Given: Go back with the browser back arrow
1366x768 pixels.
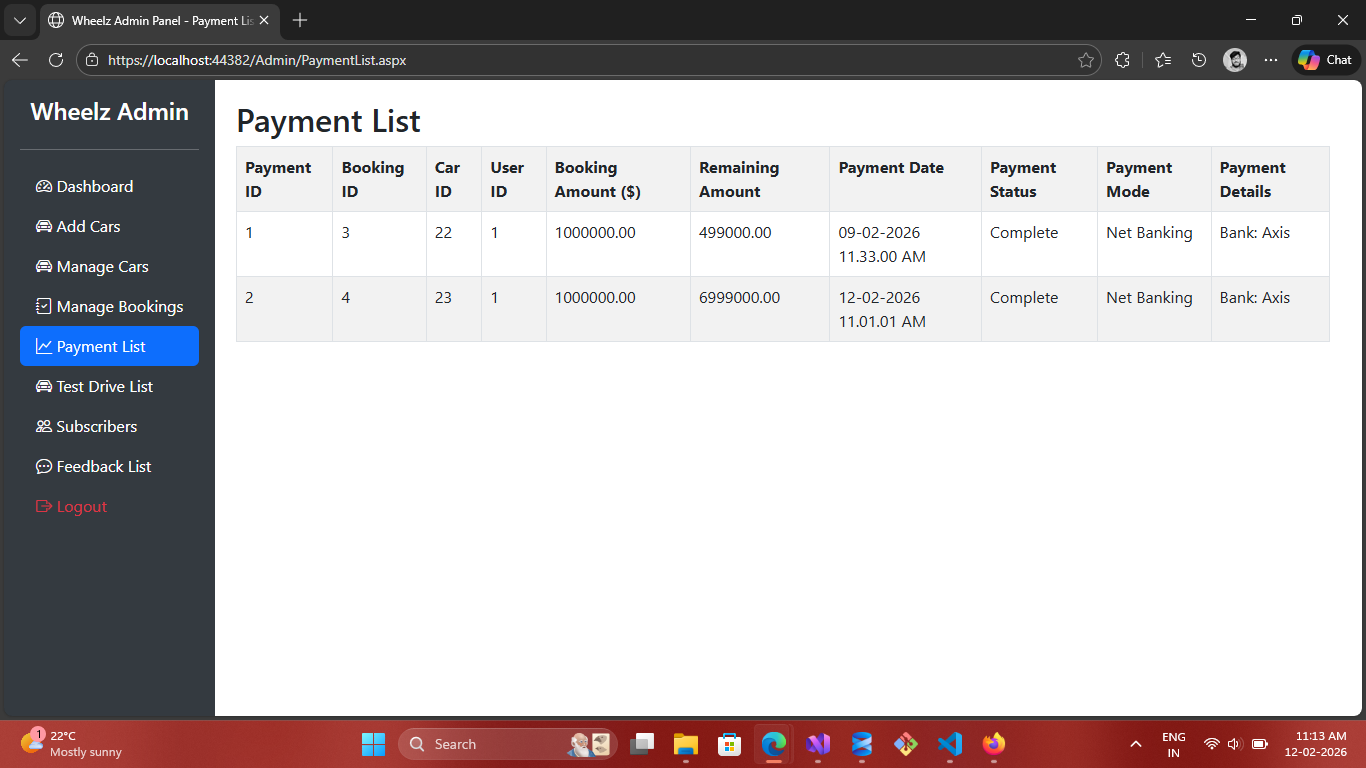Looking at the screenshot, I should (20, 60).
